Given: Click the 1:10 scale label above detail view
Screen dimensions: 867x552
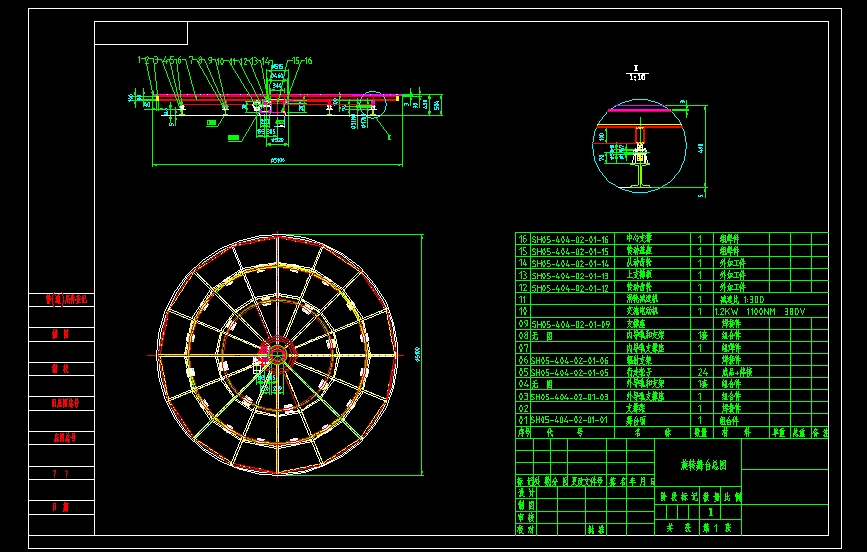Looking at the screenshot, I should 636,76.
